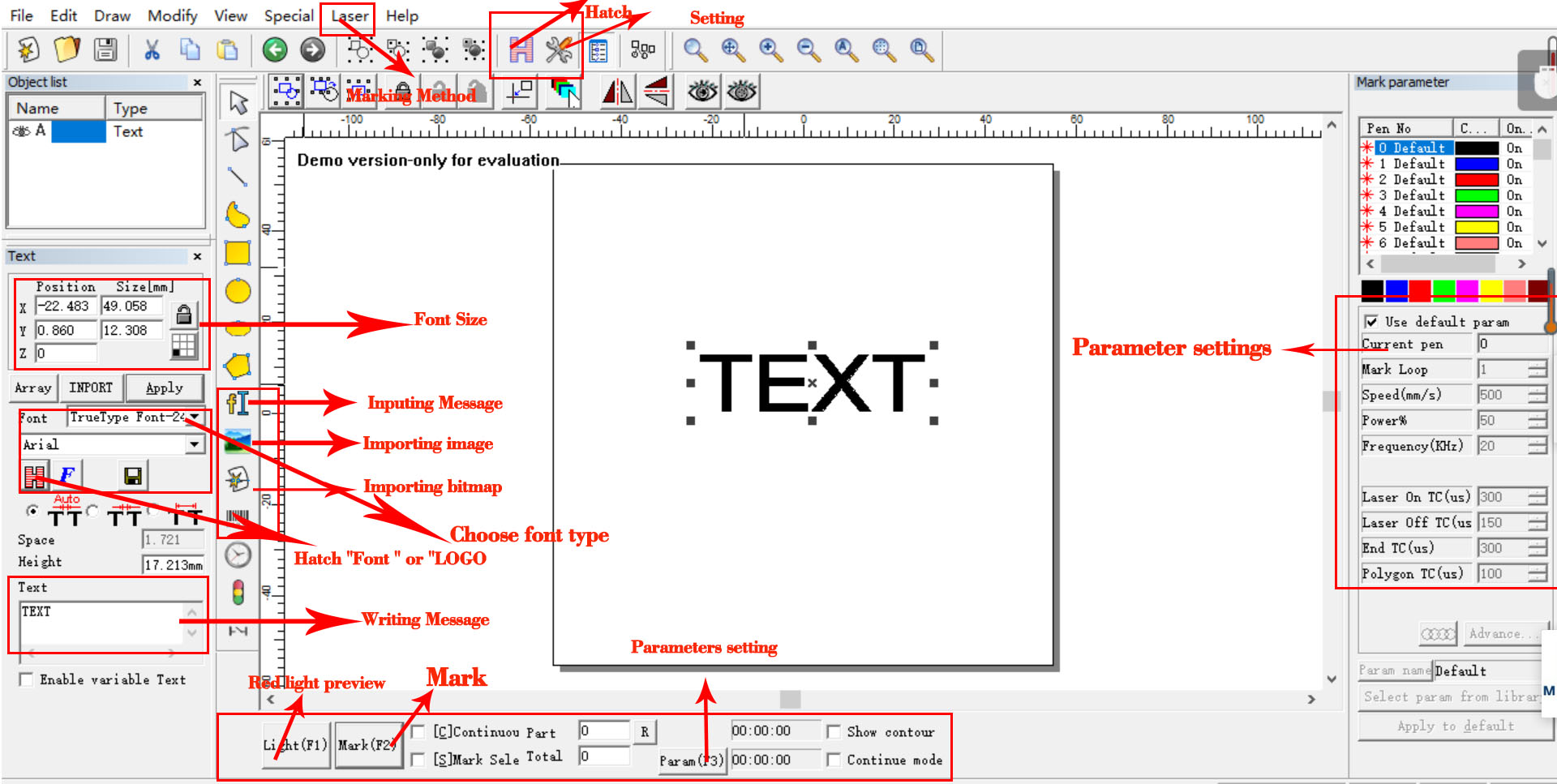Adjust the Mark Loop spinner arrows
This screenshot has width=1557, height=784.
pos(1537,370)
